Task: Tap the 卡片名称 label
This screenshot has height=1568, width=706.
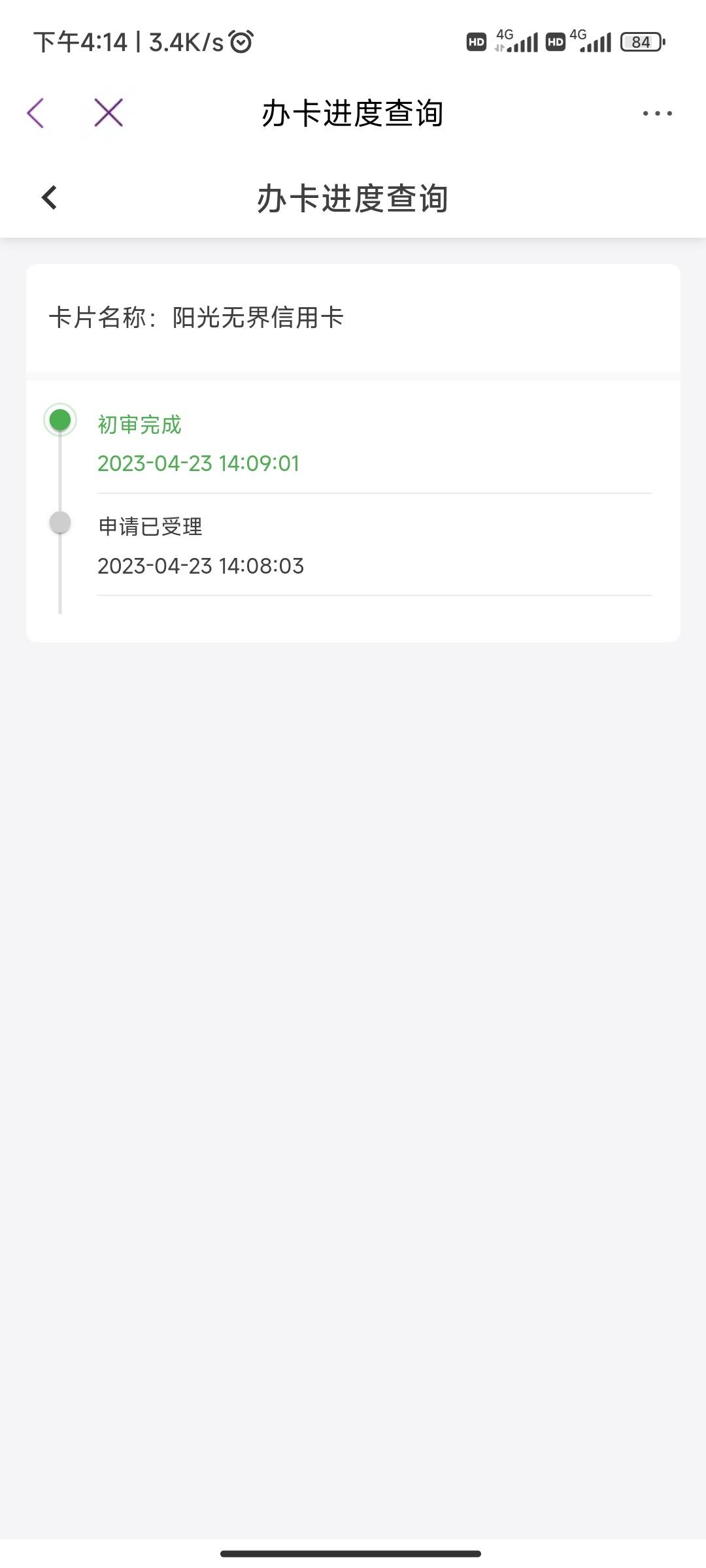Action: (x=97, y=318)
